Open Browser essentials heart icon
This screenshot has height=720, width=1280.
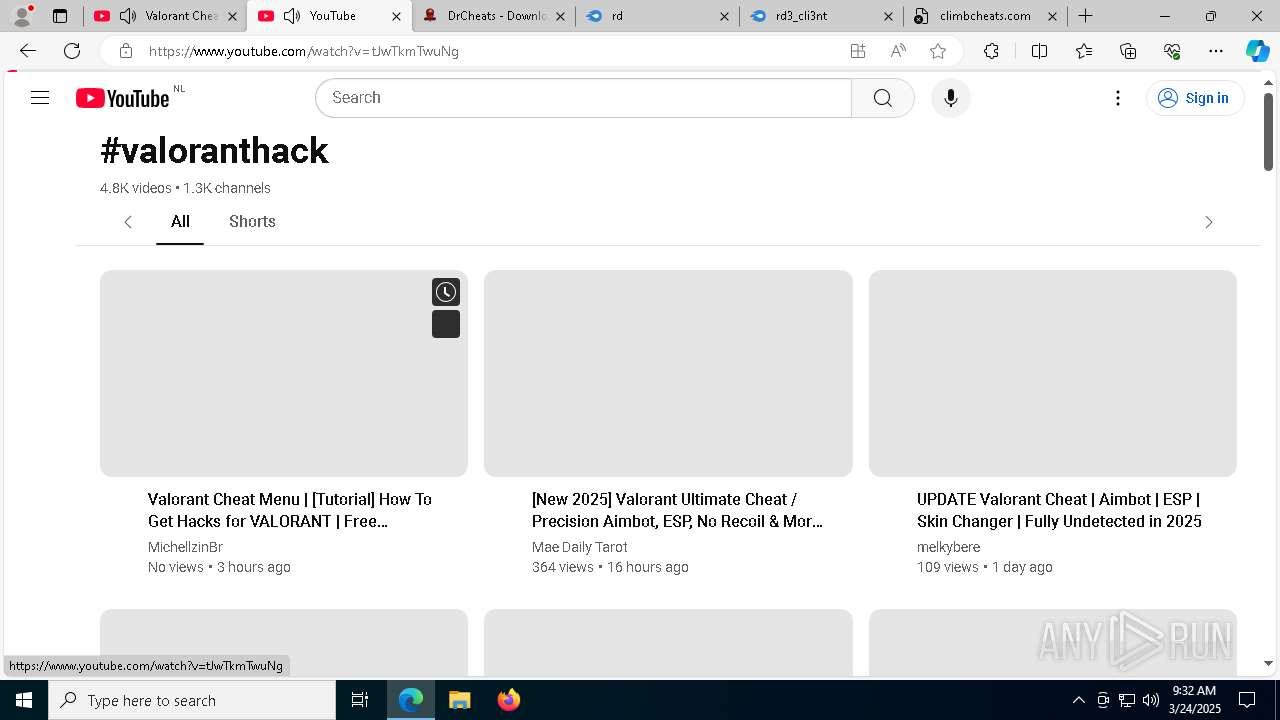click(x=1172, y=51)
